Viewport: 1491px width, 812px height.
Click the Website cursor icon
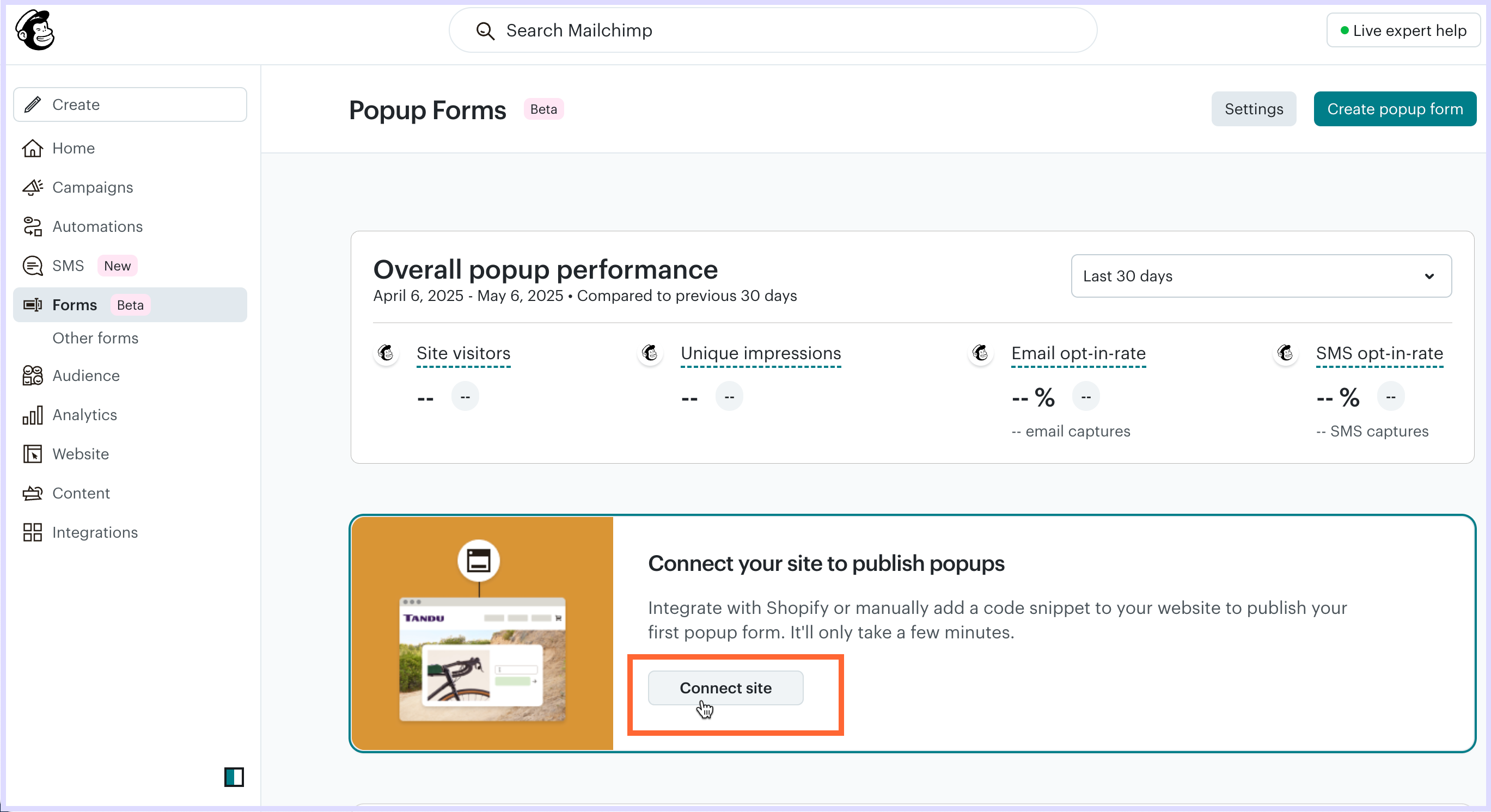pyautogui.click(x=33, y=454)
